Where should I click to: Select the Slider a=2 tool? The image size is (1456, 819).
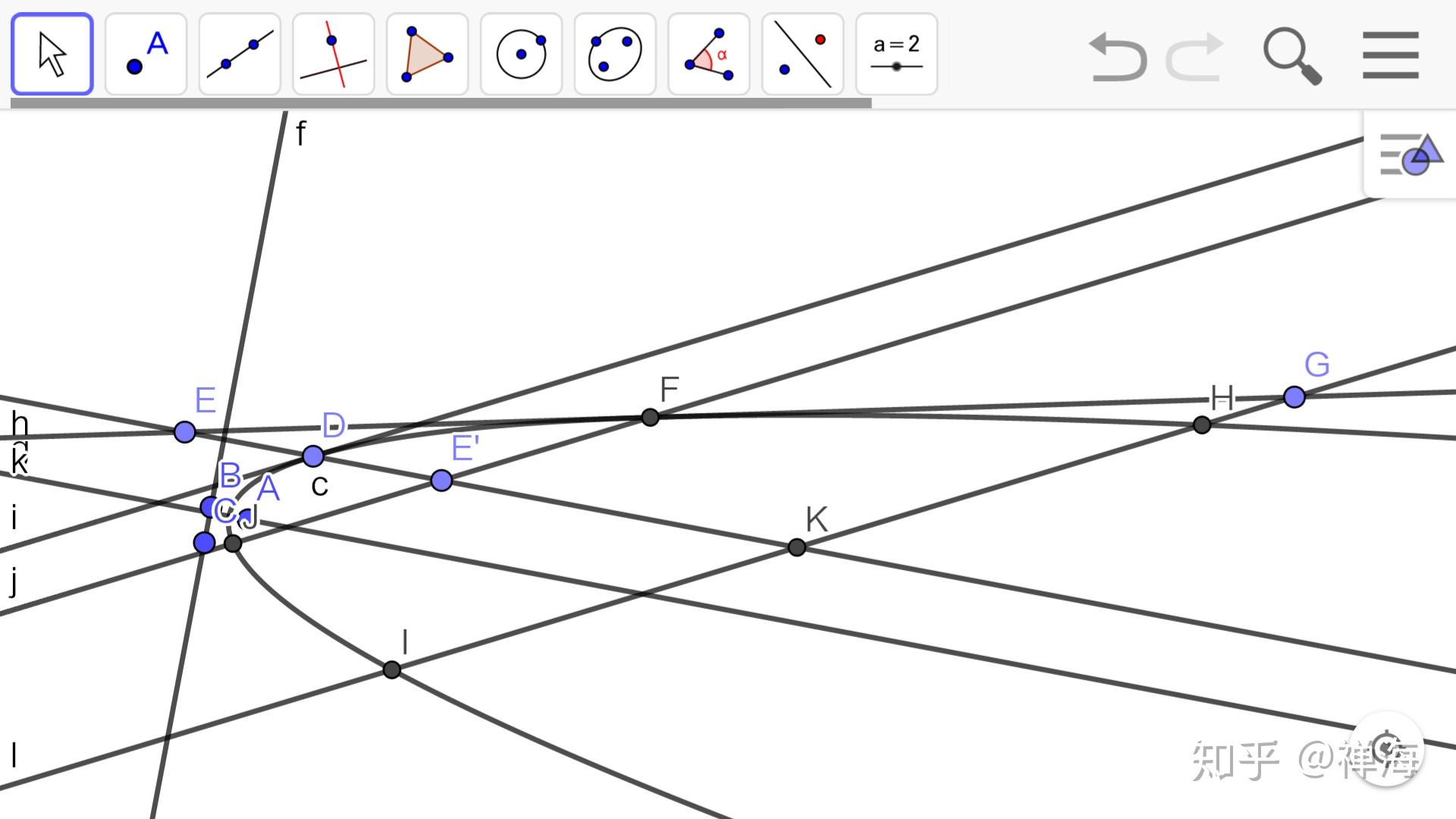tap(896, 54)
